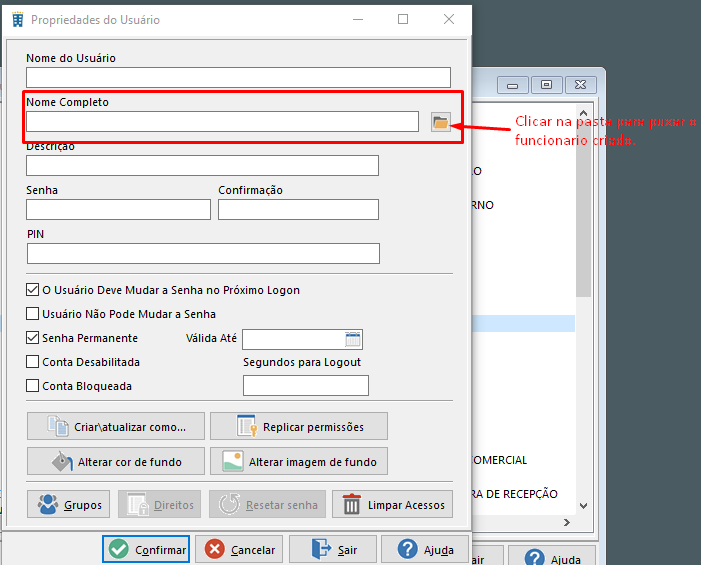
Task: Click scroll right arrow in background window
Action: (x=567, y=523)
